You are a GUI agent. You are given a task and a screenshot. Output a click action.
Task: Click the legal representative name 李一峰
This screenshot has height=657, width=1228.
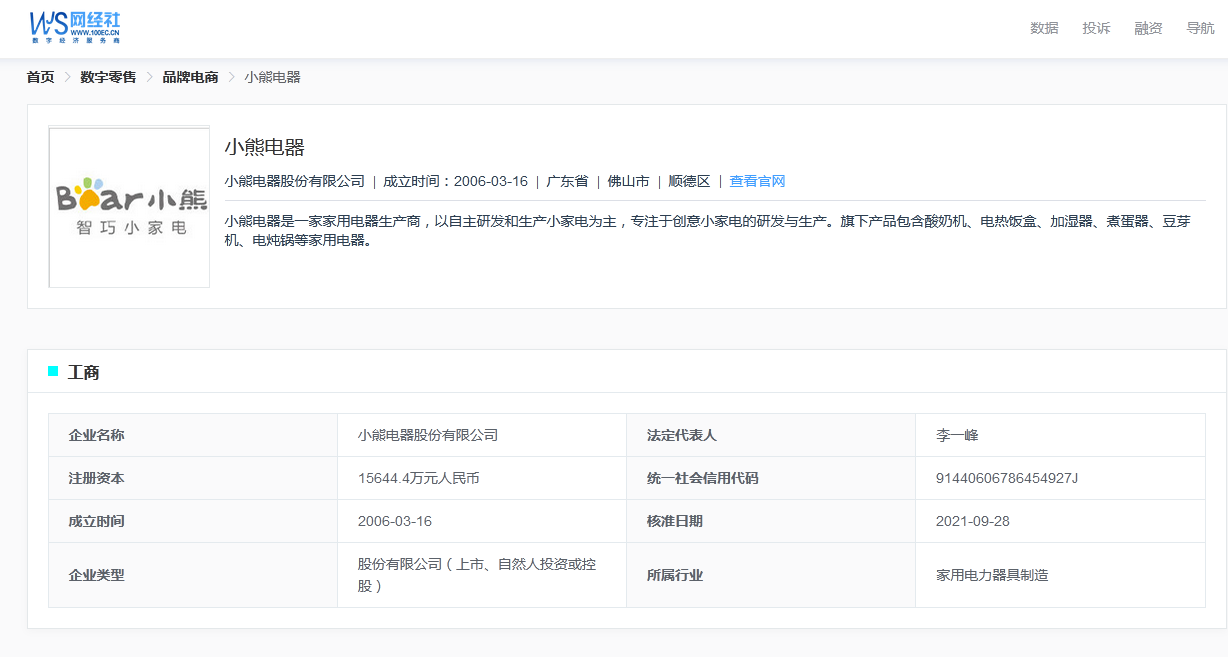pyautogui.click(x=957, y=435)
